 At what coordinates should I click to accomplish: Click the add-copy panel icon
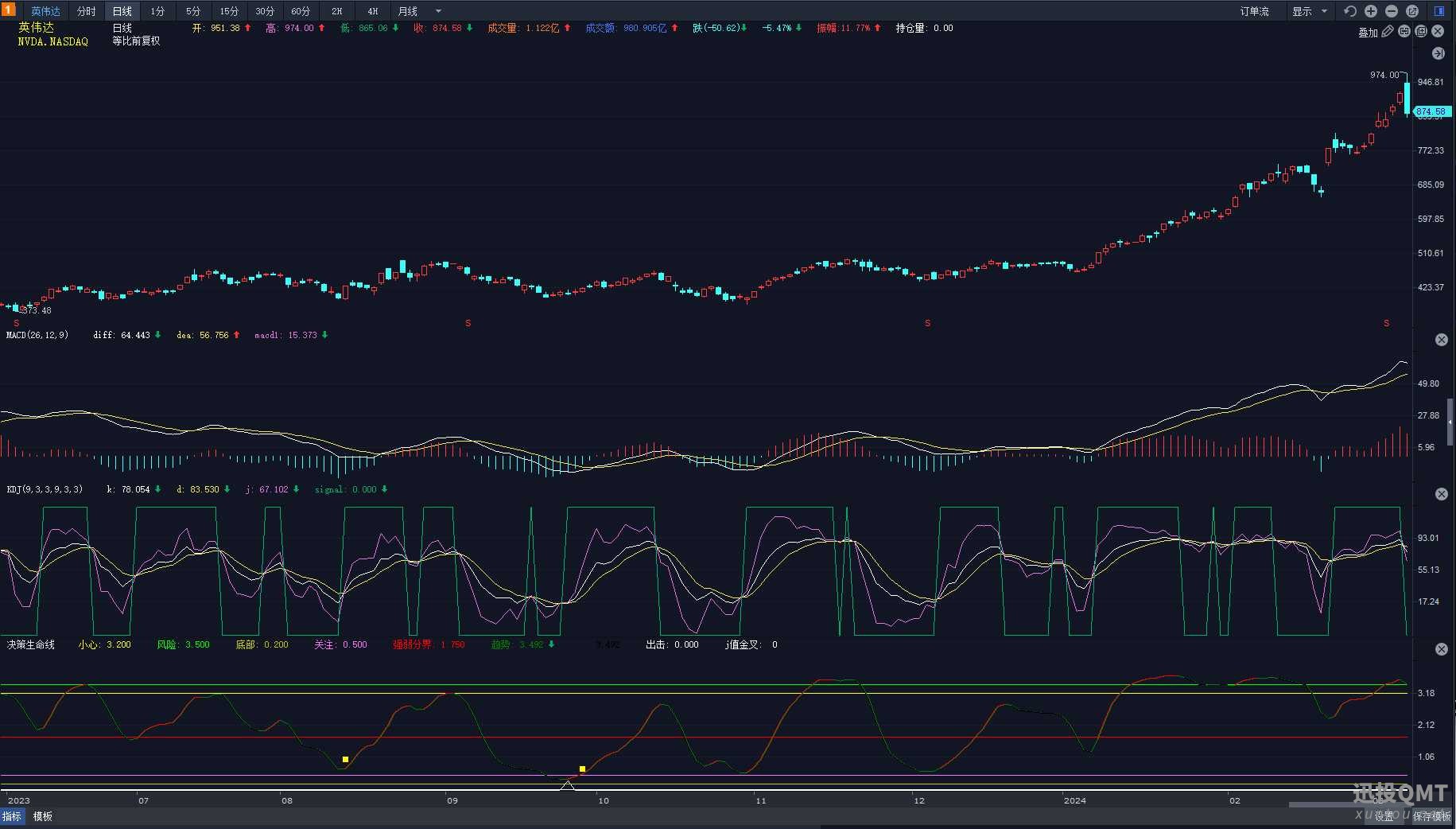tap(1421, 31)
